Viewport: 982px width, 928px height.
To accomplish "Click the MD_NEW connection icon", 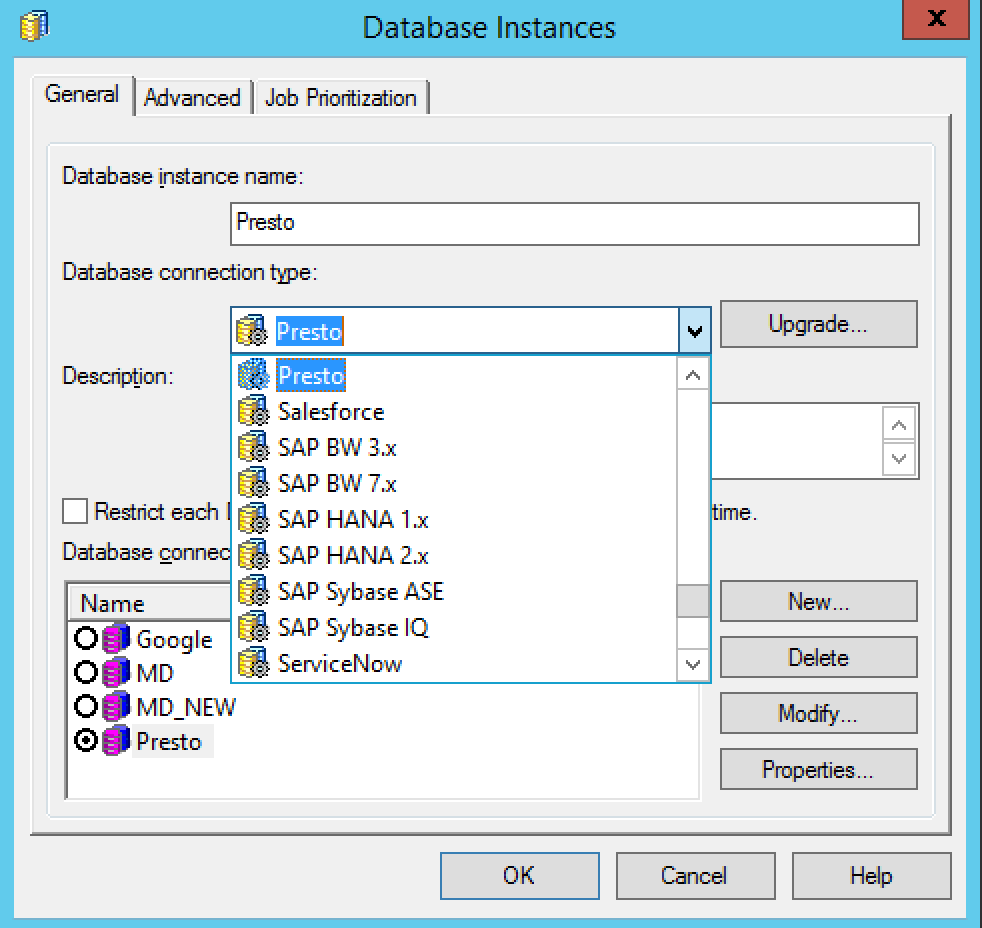I will coord(117,708).
